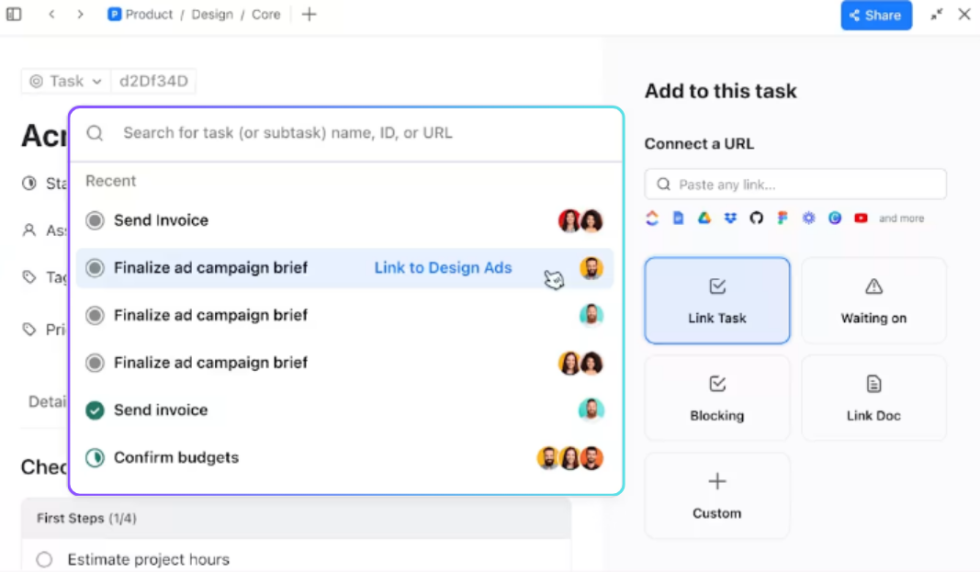980x572 pixels.
Task: Toggle the completed Send invoice status circle
Action: pyautogui.click(x=95, y=410)
